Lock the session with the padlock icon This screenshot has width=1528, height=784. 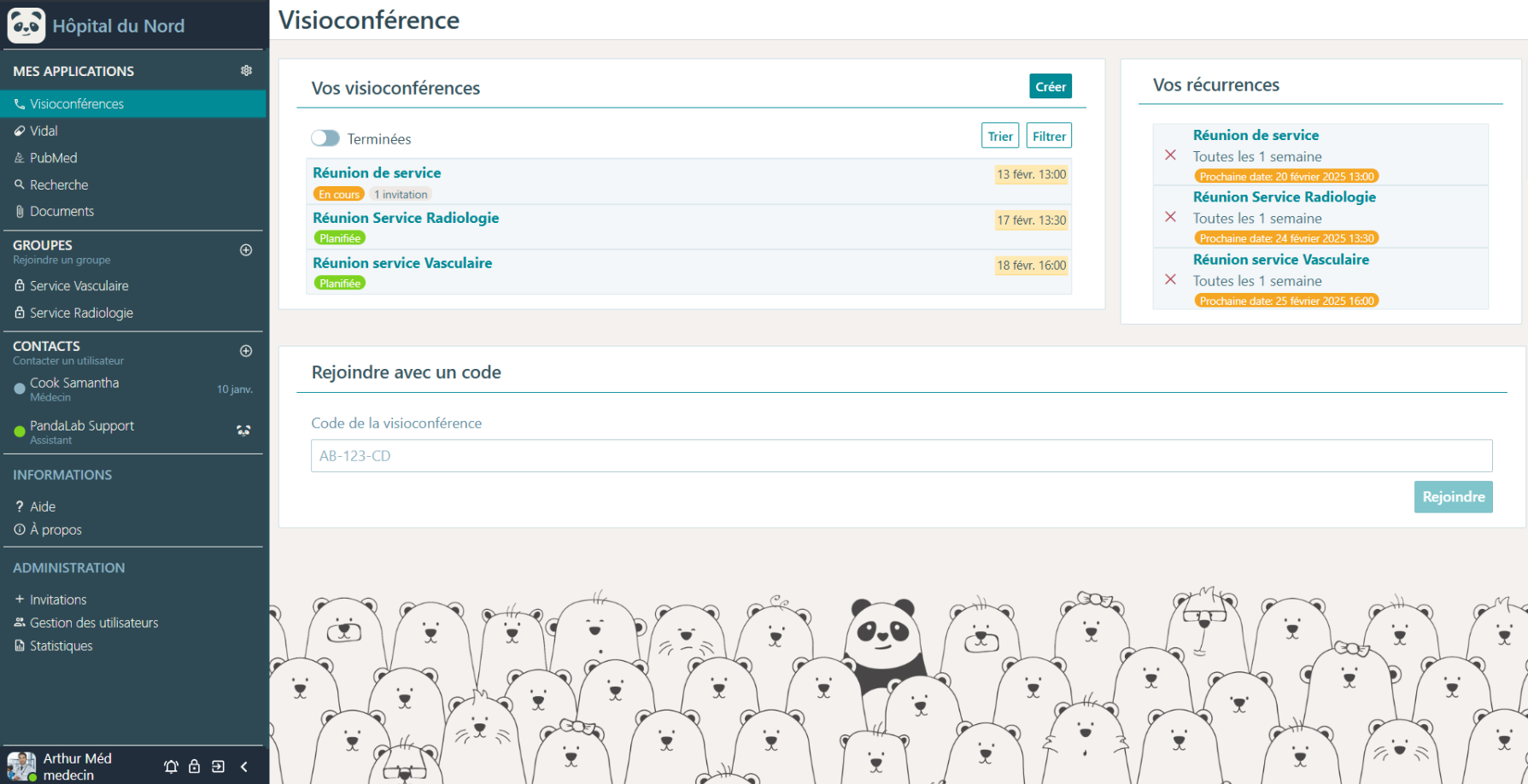195,766
